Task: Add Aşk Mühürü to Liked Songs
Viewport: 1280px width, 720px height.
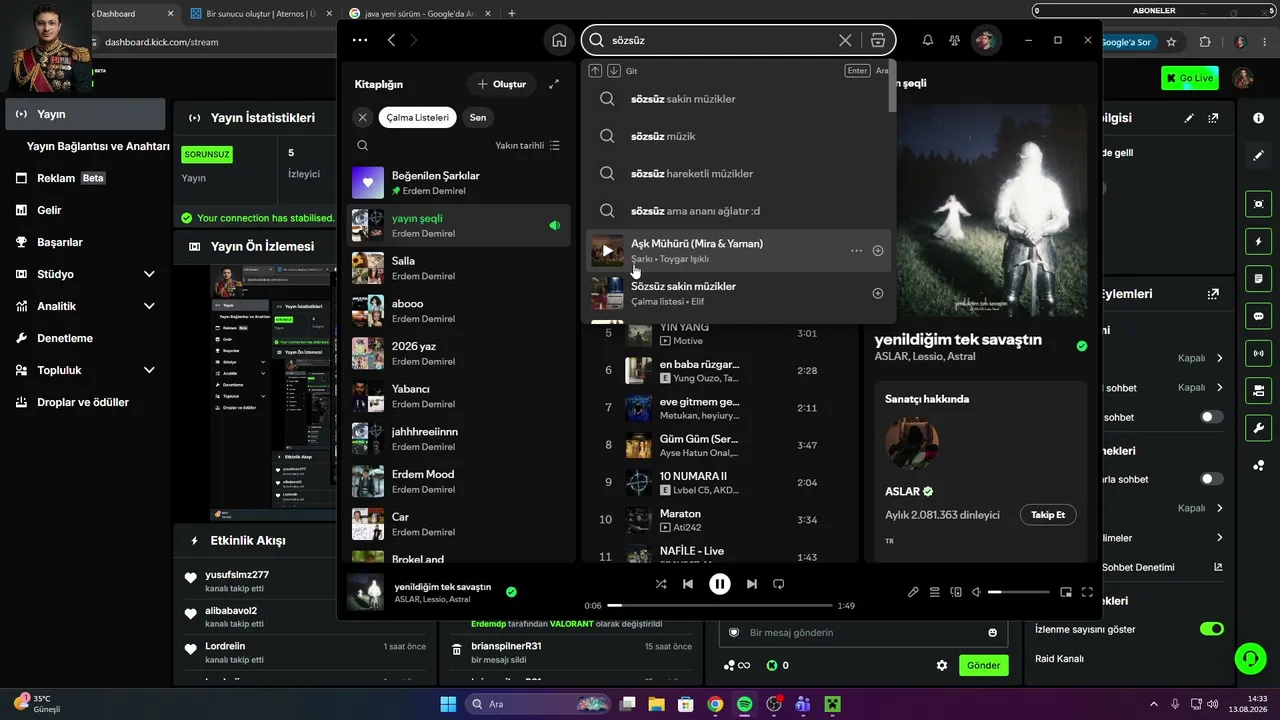Action: click(878, 251)
